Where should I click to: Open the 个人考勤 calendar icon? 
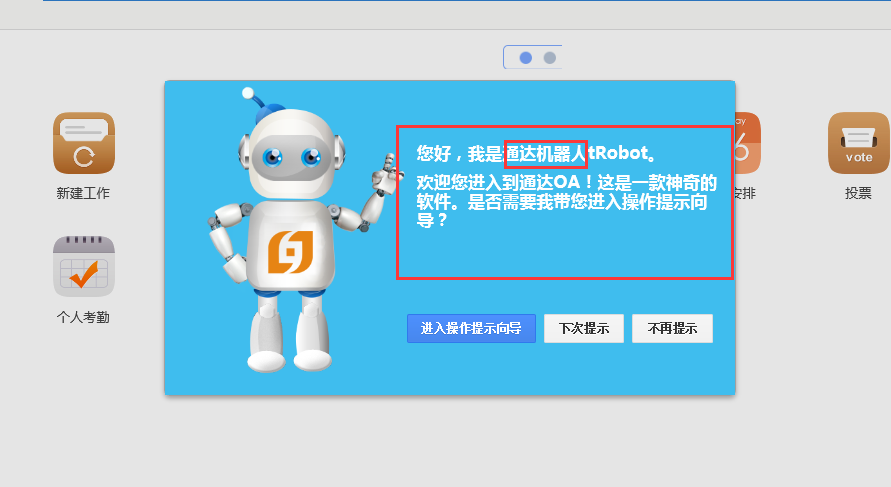point(84,267)
